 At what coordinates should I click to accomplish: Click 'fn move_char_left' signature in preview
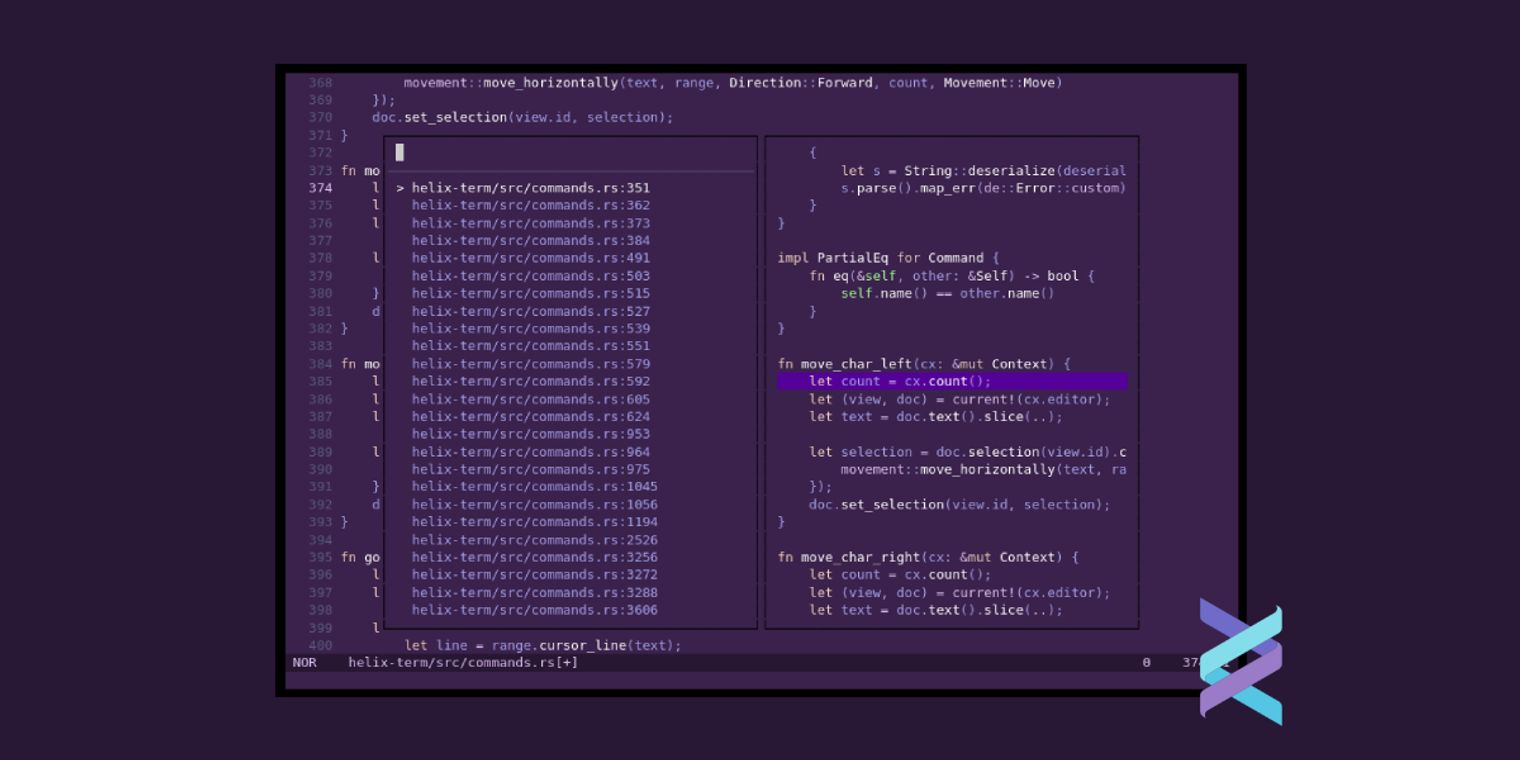(924, 364)
